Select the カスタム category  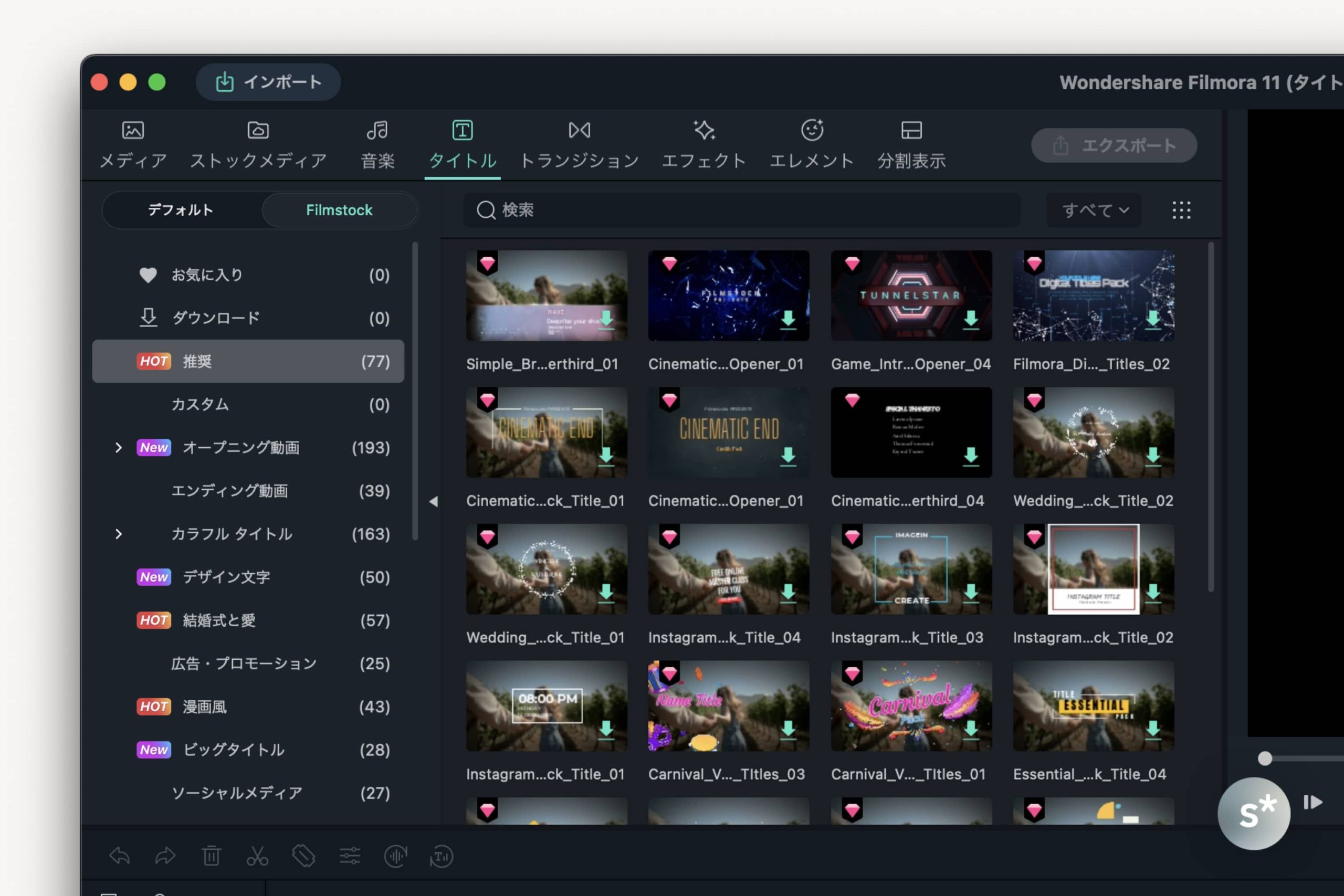[x=248, y=404]
